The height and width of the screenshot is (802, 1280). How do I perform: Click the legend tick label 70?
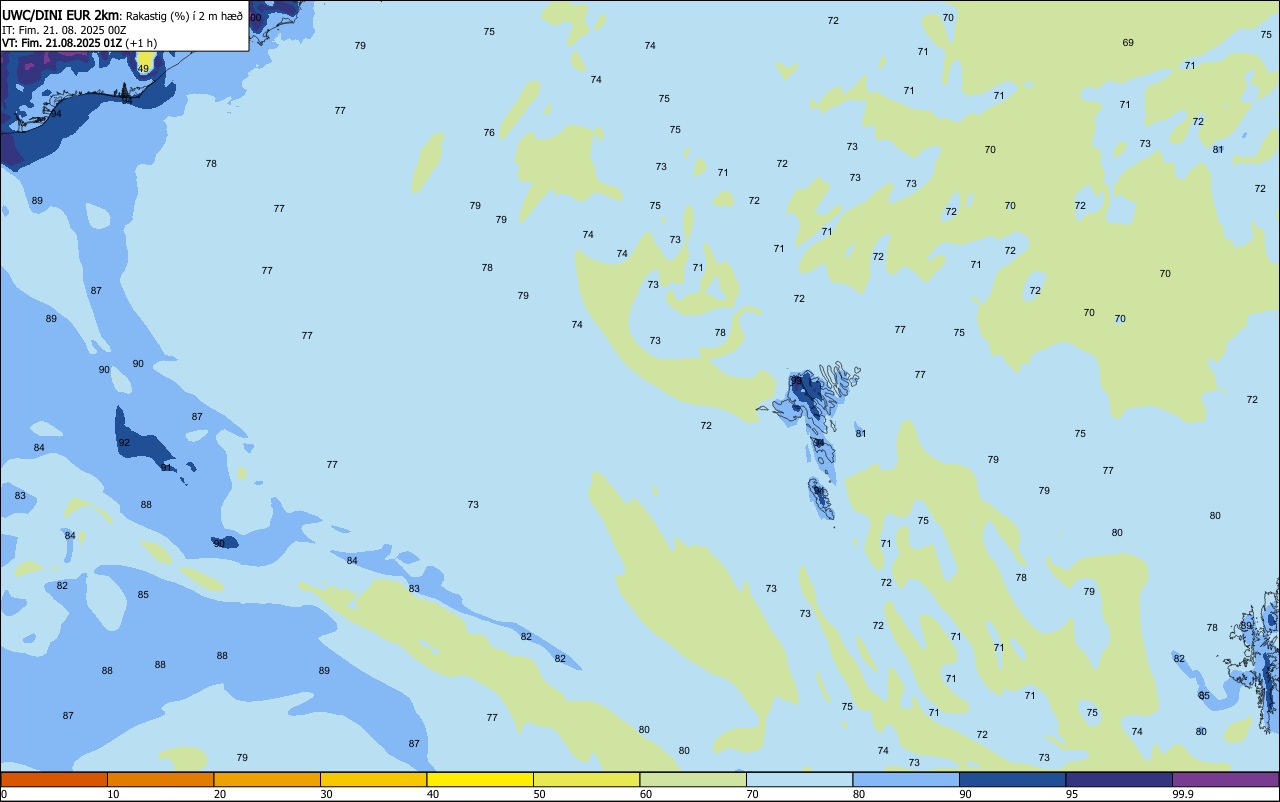click(x=752, y=794)
